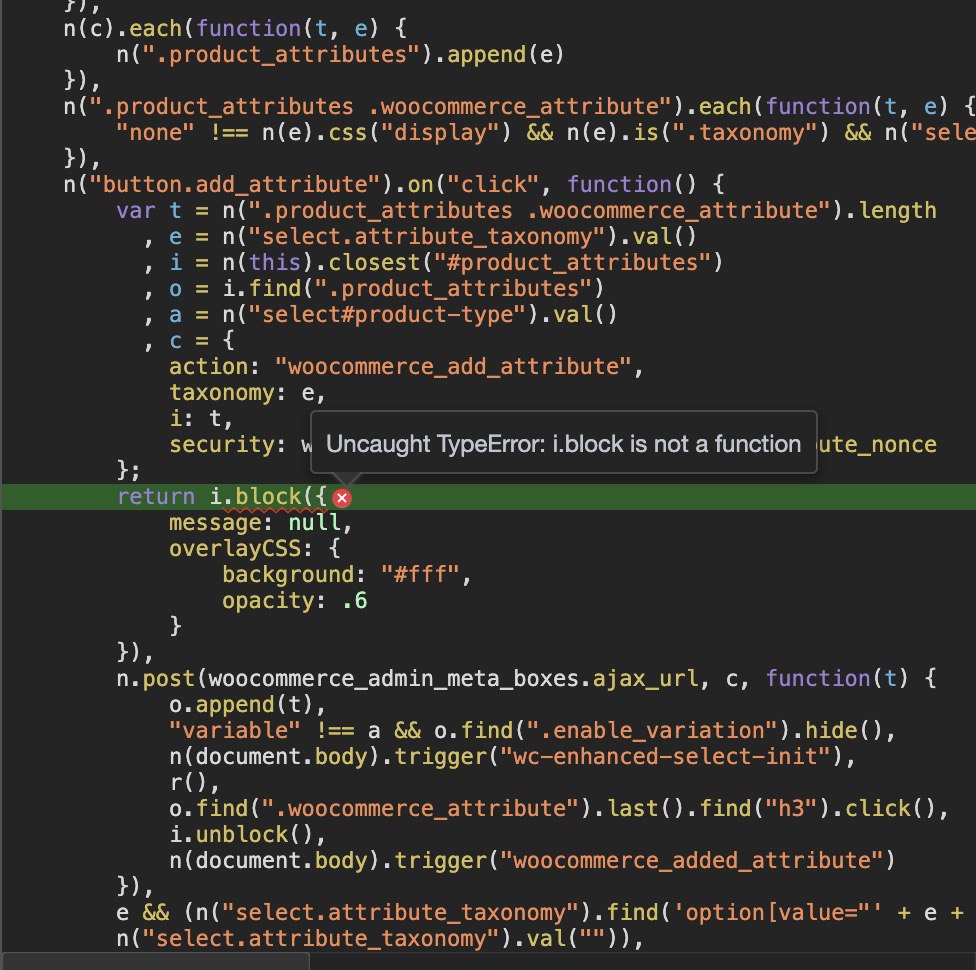This screenshot has height=970, width=976.
Task: Click the "#product_attributes" string
Action: point(573,263)
